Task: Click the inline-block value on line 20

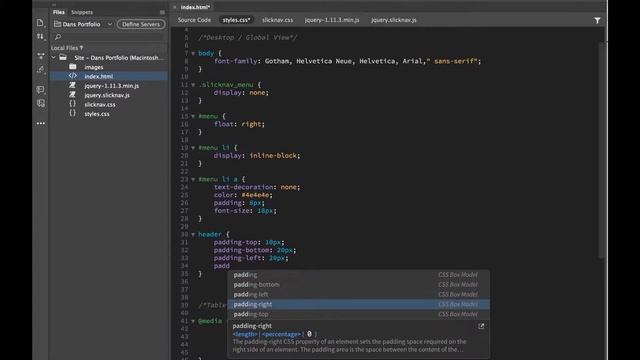Action: click(x=273, y=156)
